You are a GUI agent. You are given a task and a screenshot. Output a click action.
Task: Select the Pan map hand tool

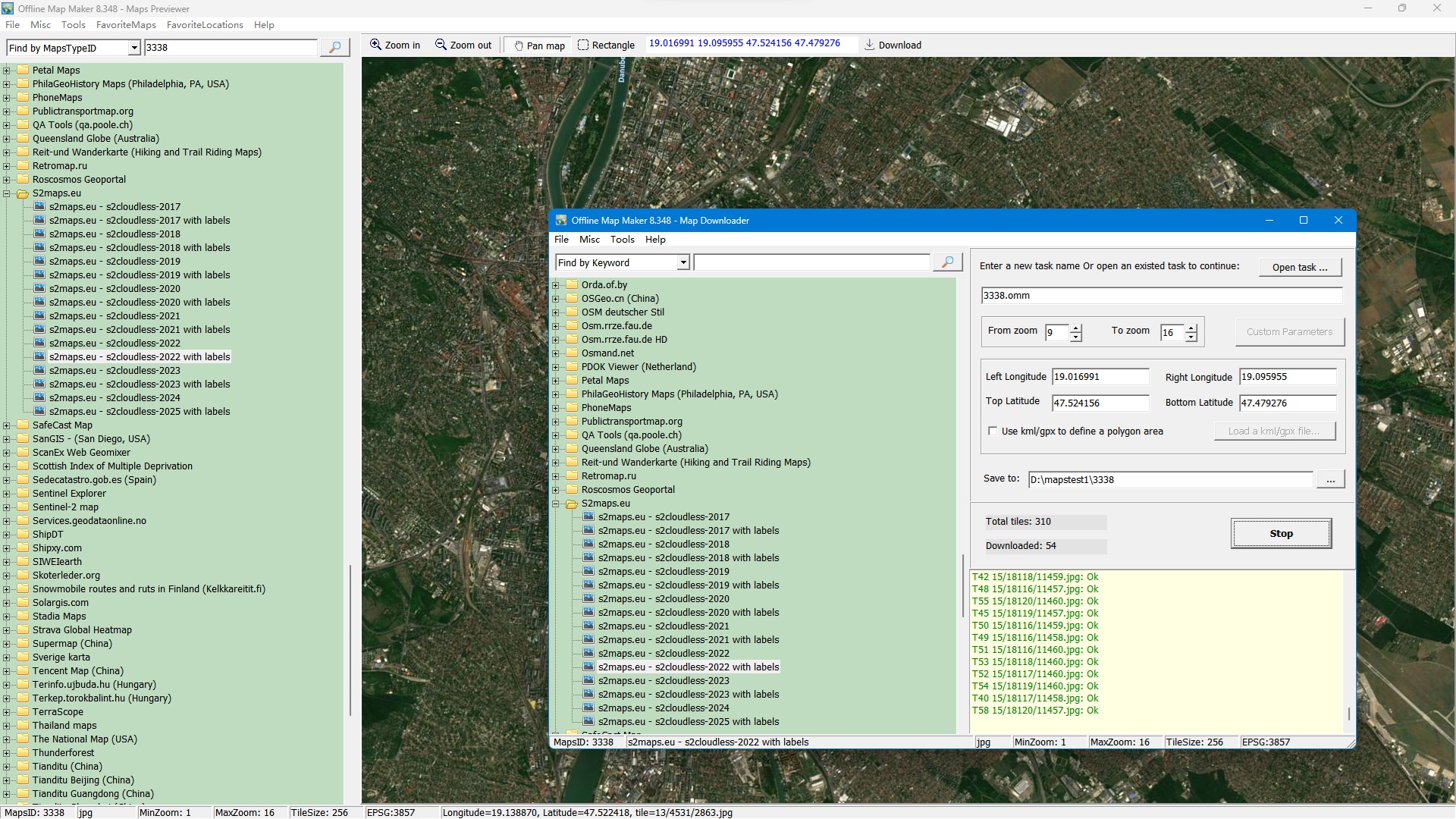539,45
